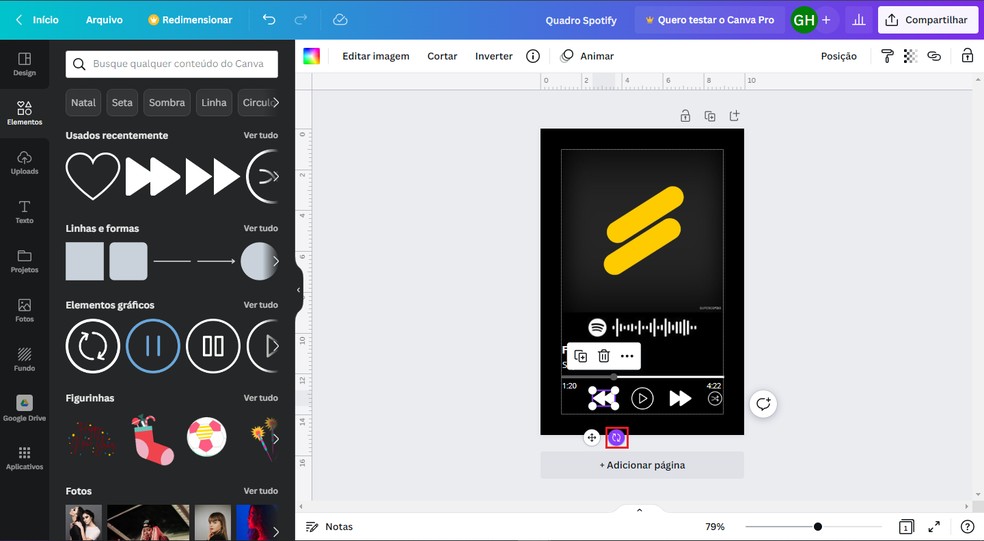
Task: Ver tudo for Figurinhas
Action: pos(260,398)
